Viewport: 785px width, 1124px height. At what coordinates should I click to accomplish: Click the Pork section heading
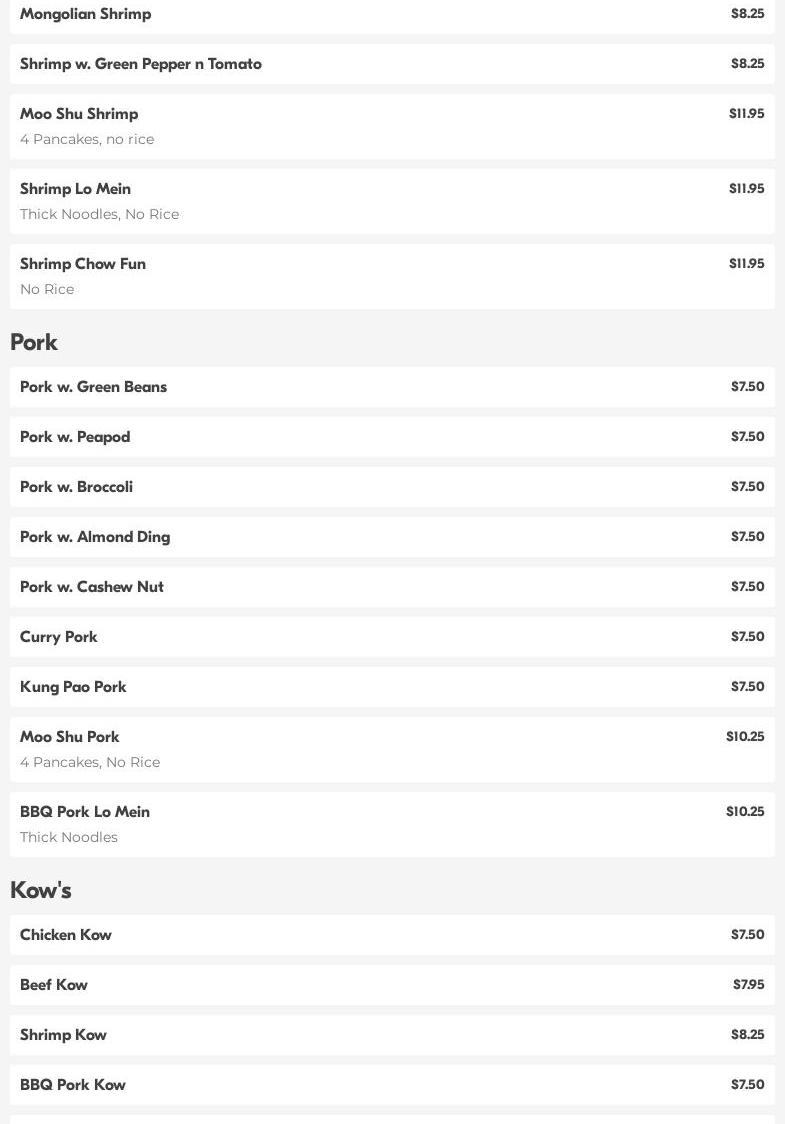(x=34, y=342)
